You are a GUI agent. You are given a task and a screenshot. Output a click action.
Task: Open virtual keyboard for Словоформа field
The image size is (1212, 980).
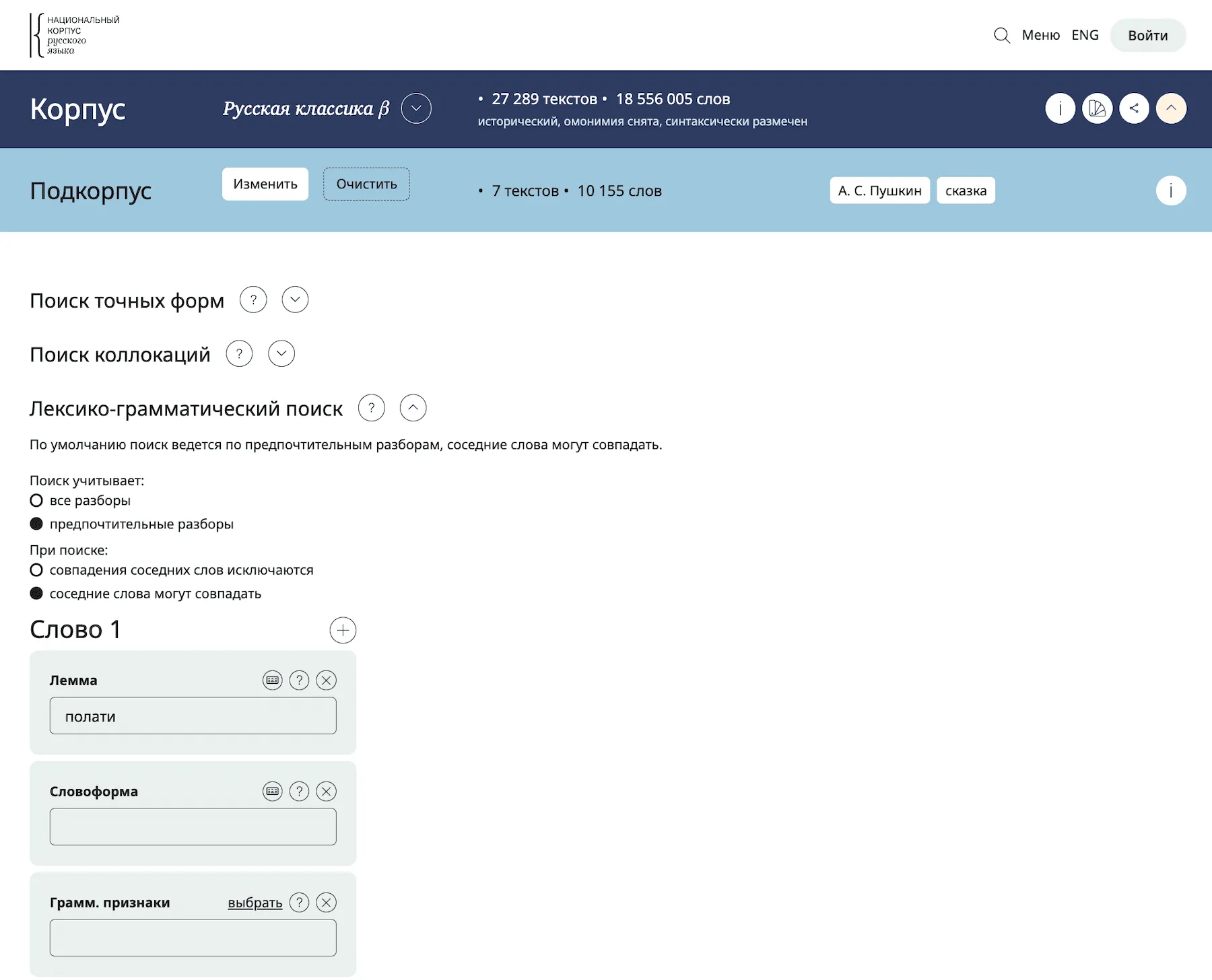click(272, 792)
